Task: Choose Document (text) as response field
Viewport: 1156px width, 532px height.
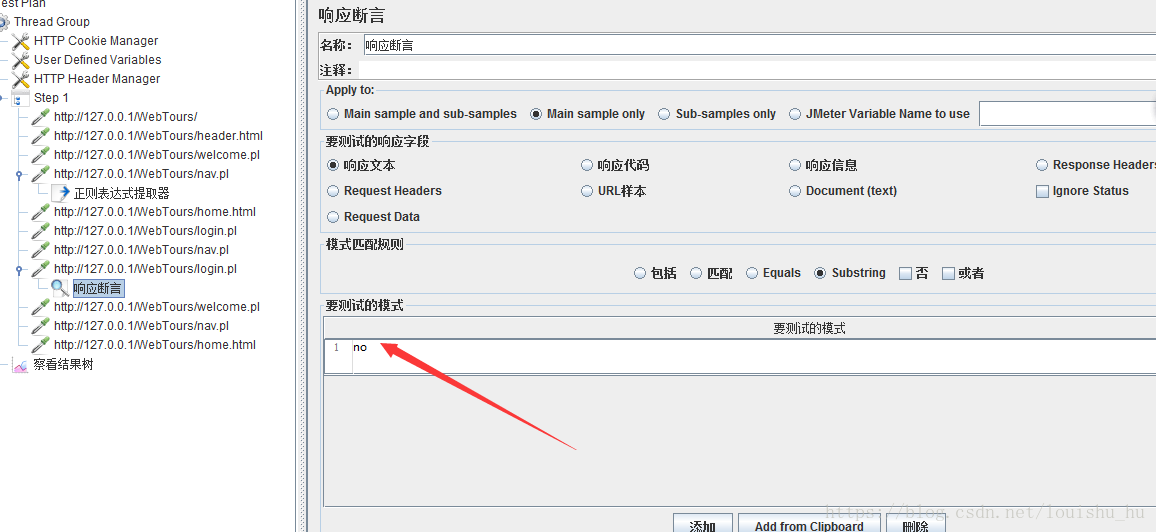Action: (795, 191)
